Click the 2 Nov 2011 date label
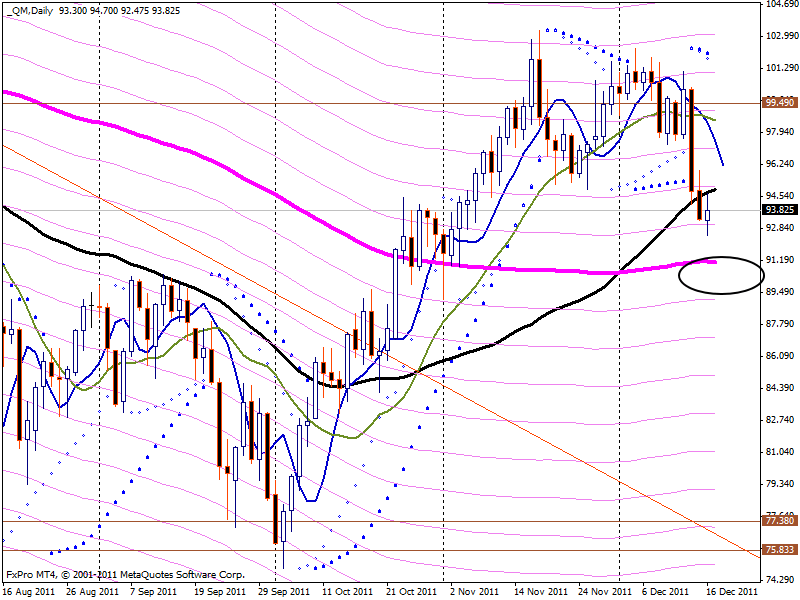The width and height of the screenshot is (800, 600). pyautogui.click(x=474, y=592)
